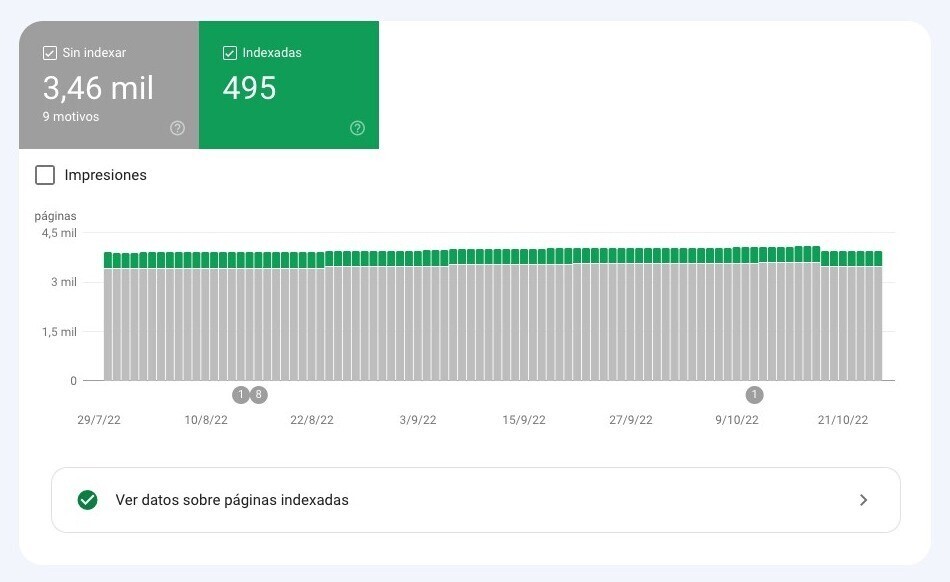
Task: Select the 495 green card value
Action: point(249,88)
